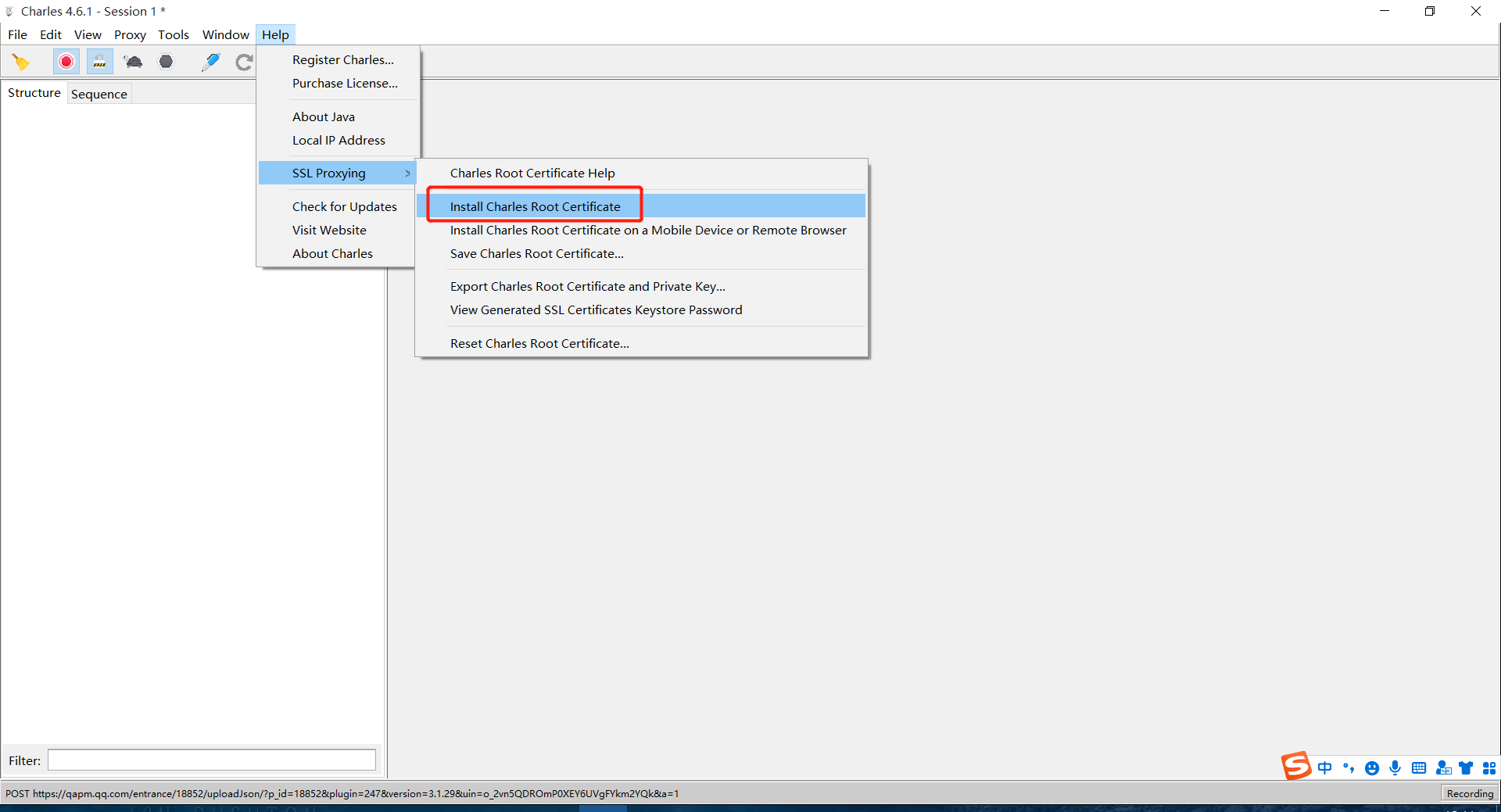The height and width of the screenshot is (812, 1501).
Task: Toggle the SSL Proxying padlock icon
Action: pyautogui.click(x=99, y=62)
